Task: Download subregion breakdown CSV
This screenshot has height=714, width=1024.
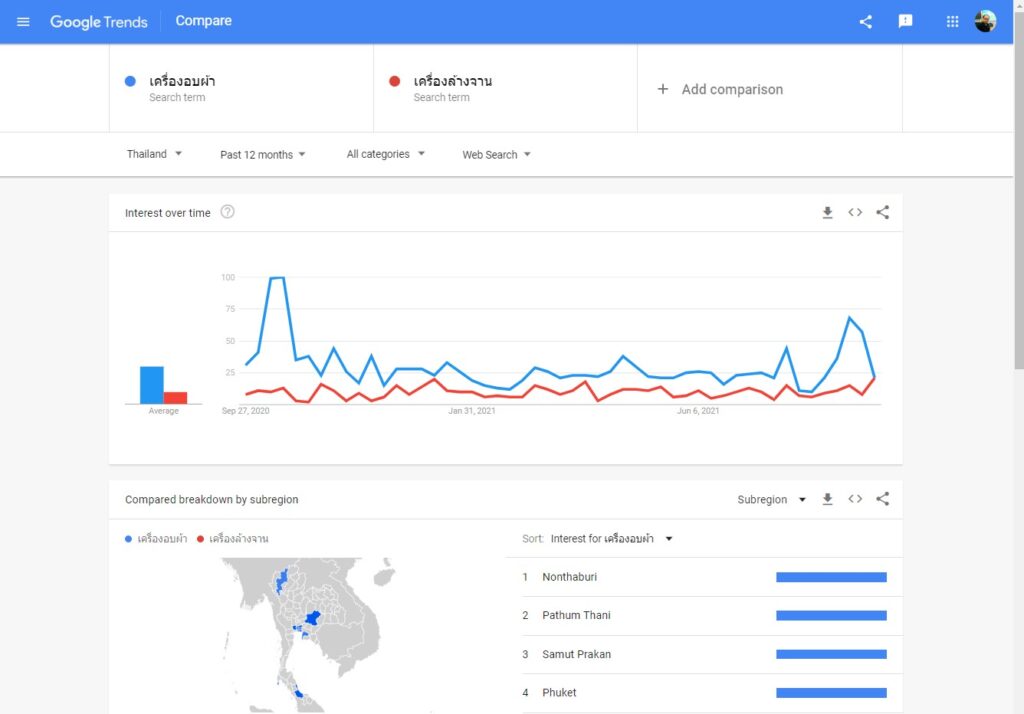Action: (x=827, y=499)
